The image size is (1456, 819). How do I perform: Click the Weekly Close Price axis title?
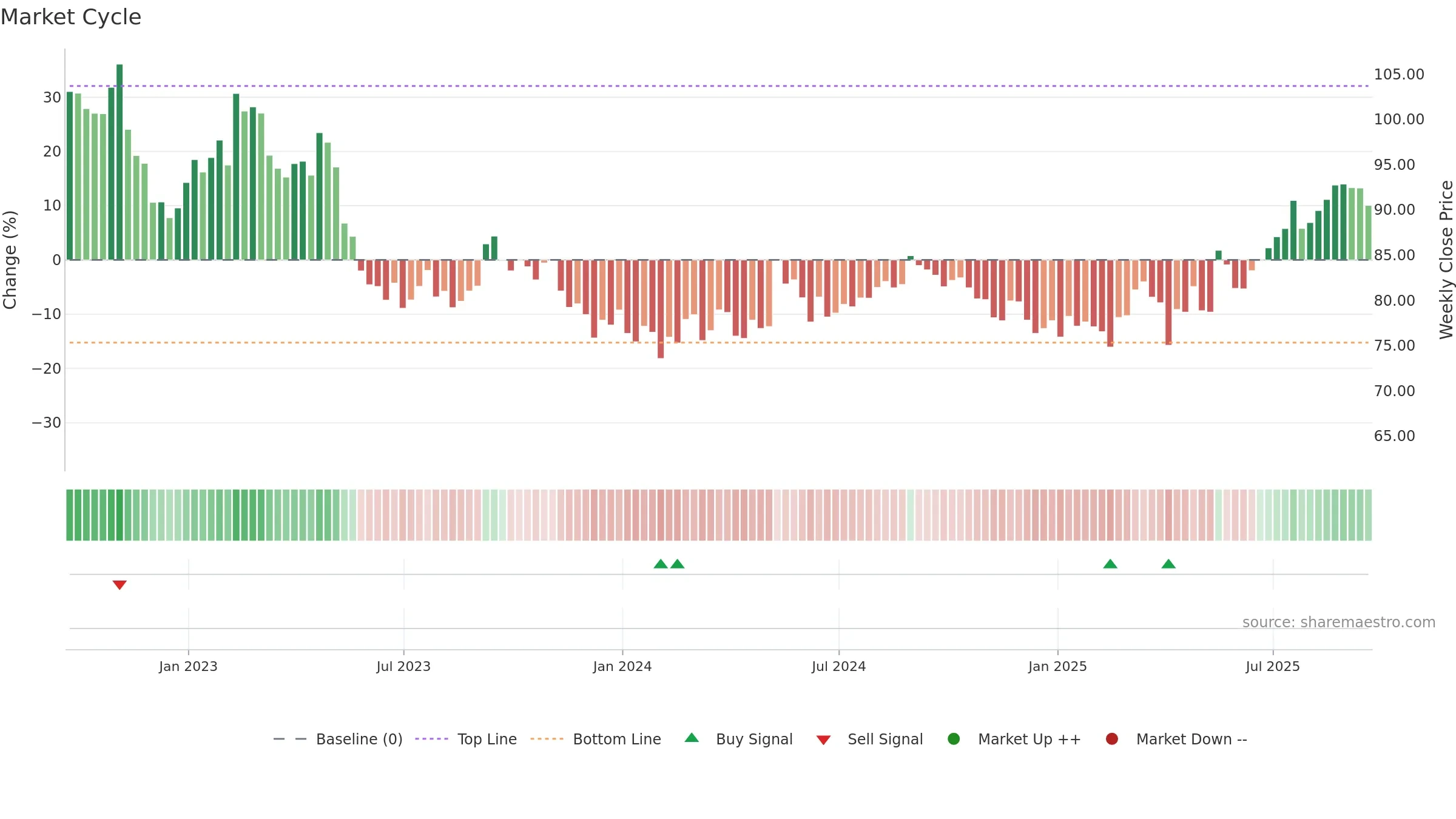point(1446,260)
